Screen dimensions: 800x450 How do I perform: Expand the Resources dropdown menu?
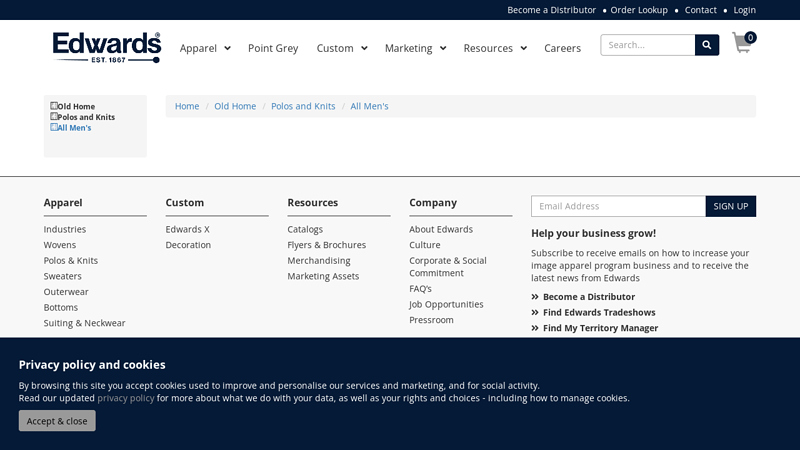(x=495, y=48)
